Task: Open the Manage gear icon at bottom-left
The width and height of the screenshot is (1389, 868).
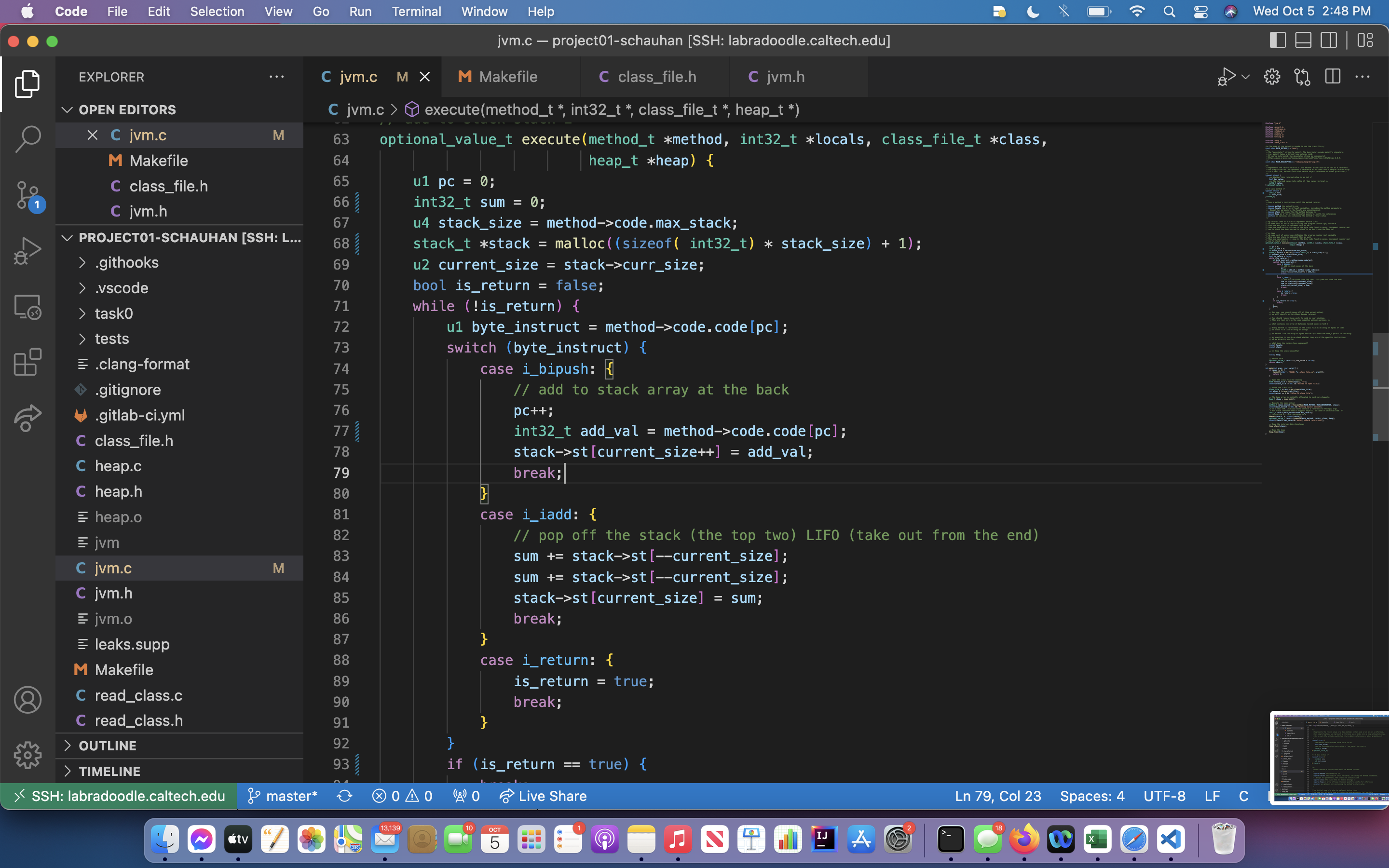Action: point(27,755)
